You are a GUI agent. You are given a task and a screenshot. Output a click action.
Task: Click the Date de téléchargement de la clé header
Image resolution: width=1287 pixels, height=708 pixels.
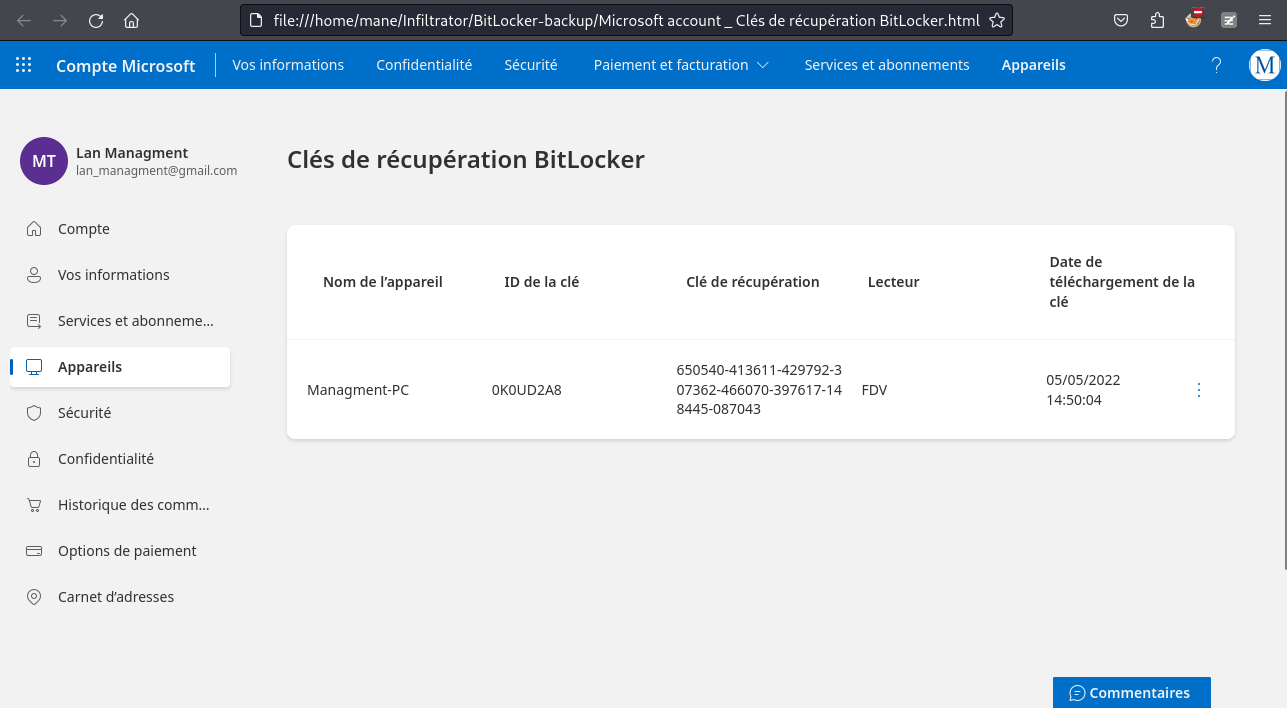pyautogui.click(x=1122, y=282)
